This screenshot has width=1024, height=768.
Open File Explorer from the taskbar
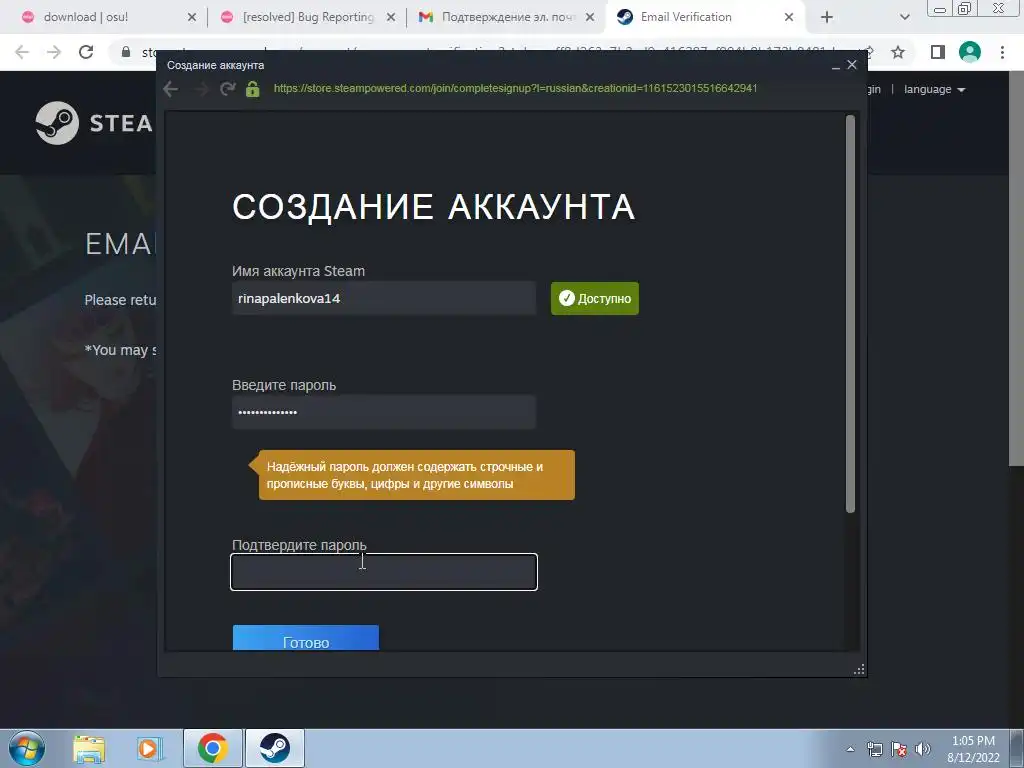89,748
